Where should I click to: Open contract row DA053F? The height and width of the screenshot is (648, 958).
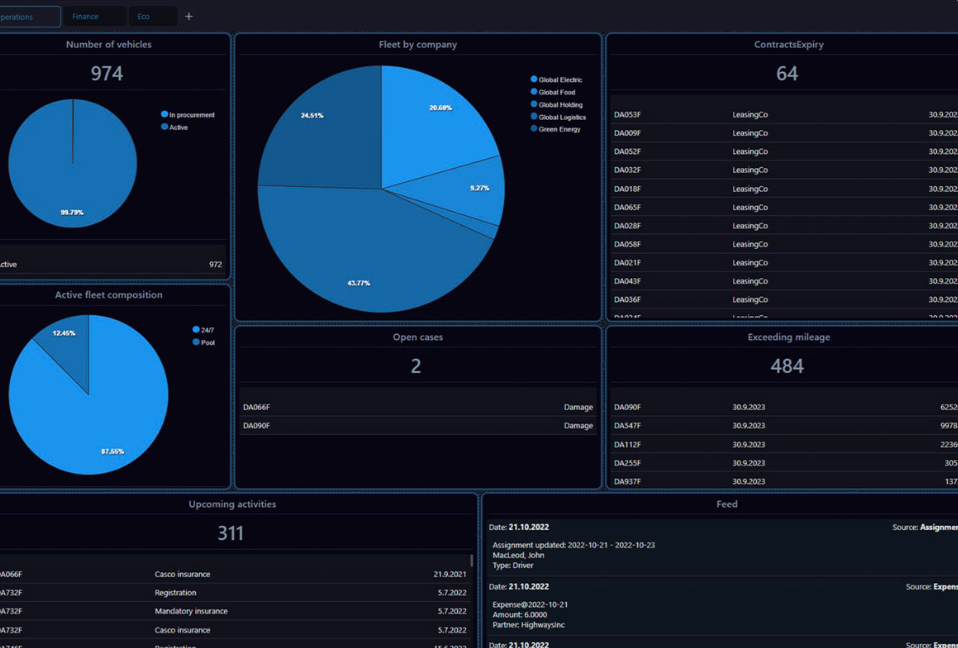[627, 115]
